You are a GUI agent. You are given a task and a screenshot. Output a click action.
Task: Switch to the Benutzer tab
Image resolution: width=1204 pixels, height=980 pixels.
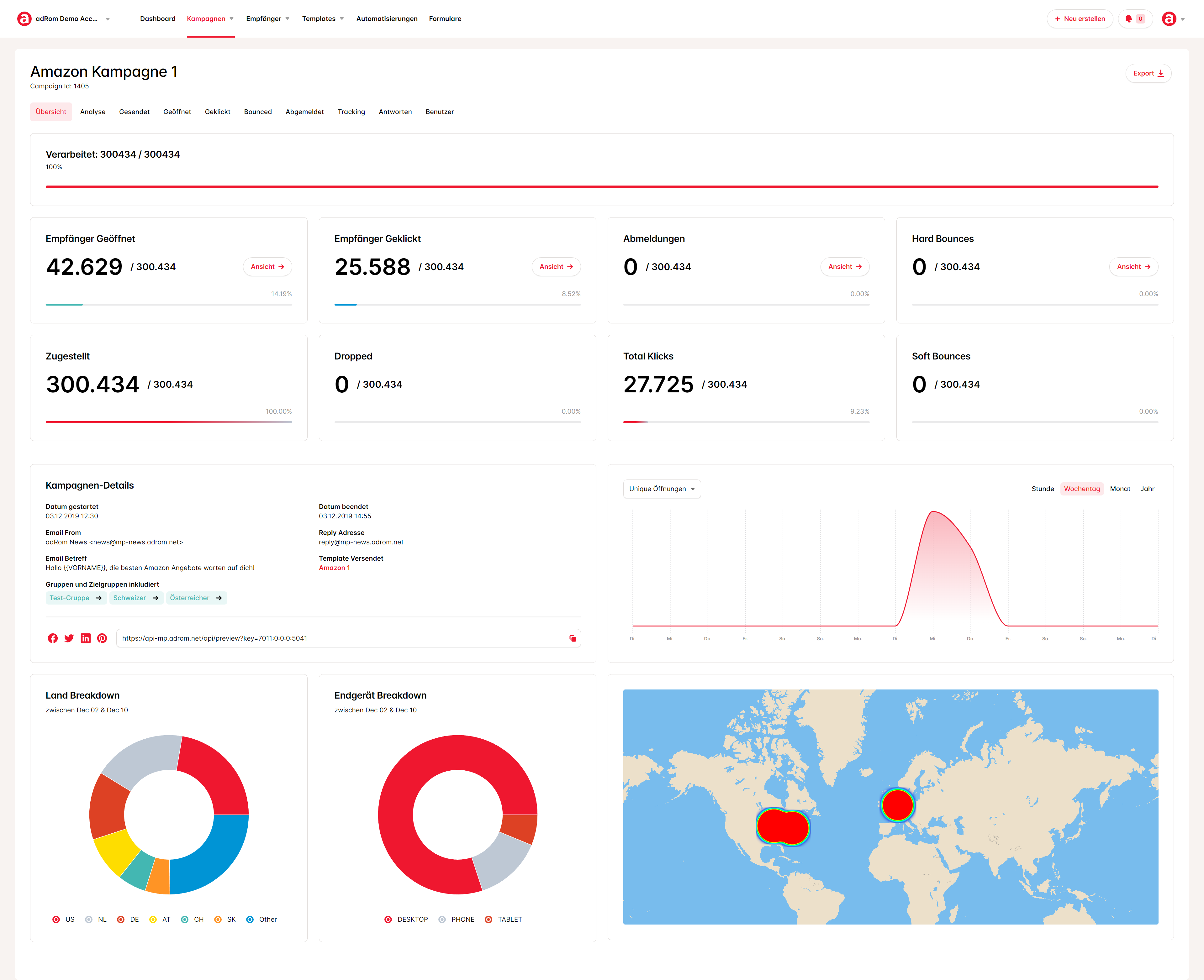[x=439, y=112]
